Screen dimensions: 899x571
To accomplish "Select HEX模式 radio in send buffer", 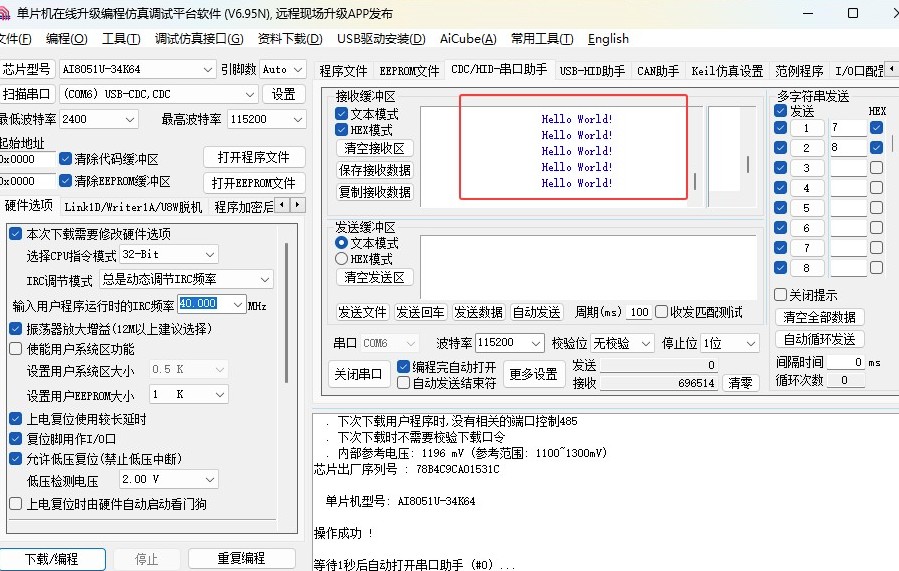I will click(x=342, y=259).
